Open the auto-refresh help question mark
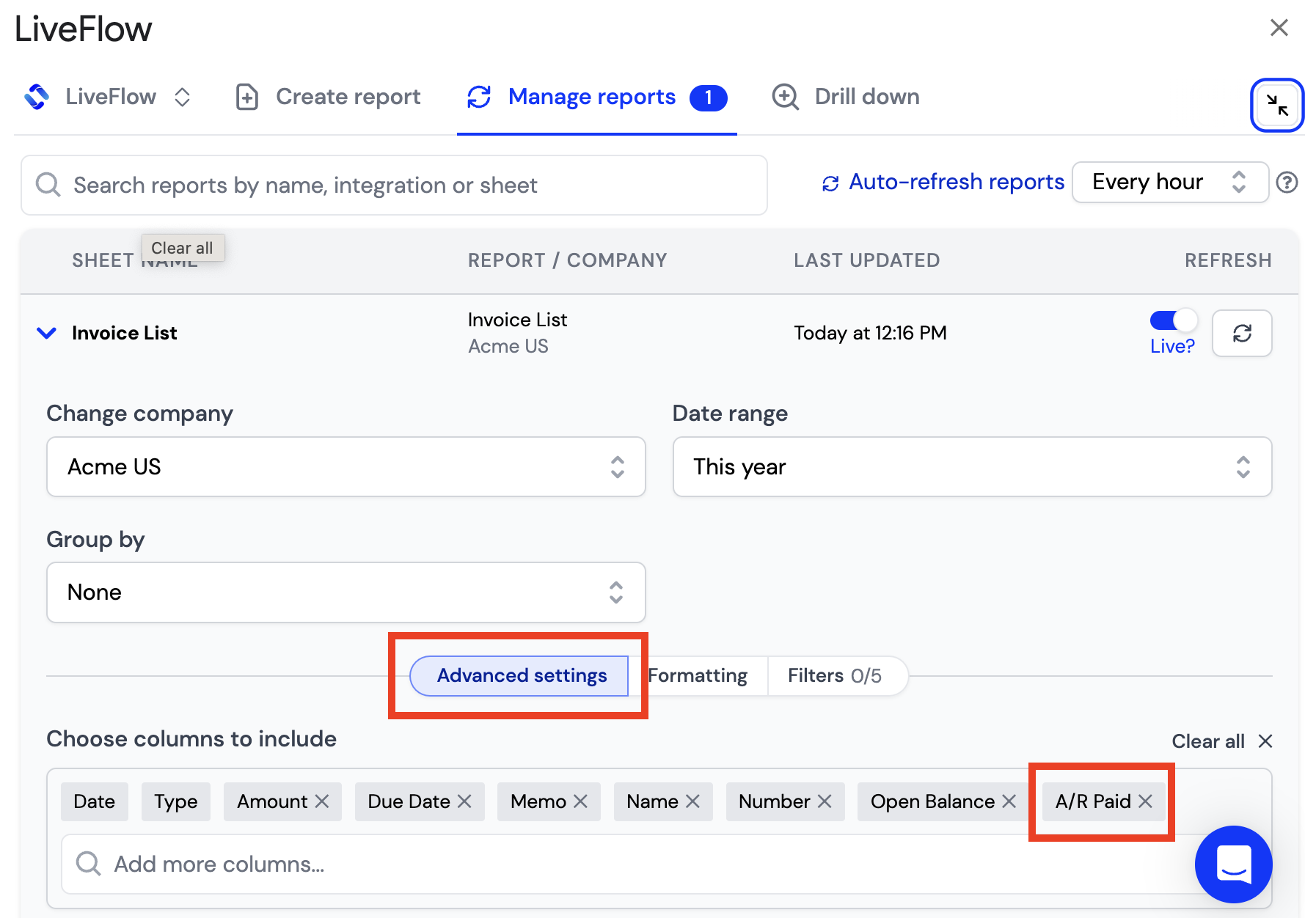Viewport: 1316px width, 918px height. (x=1287, y=183)
